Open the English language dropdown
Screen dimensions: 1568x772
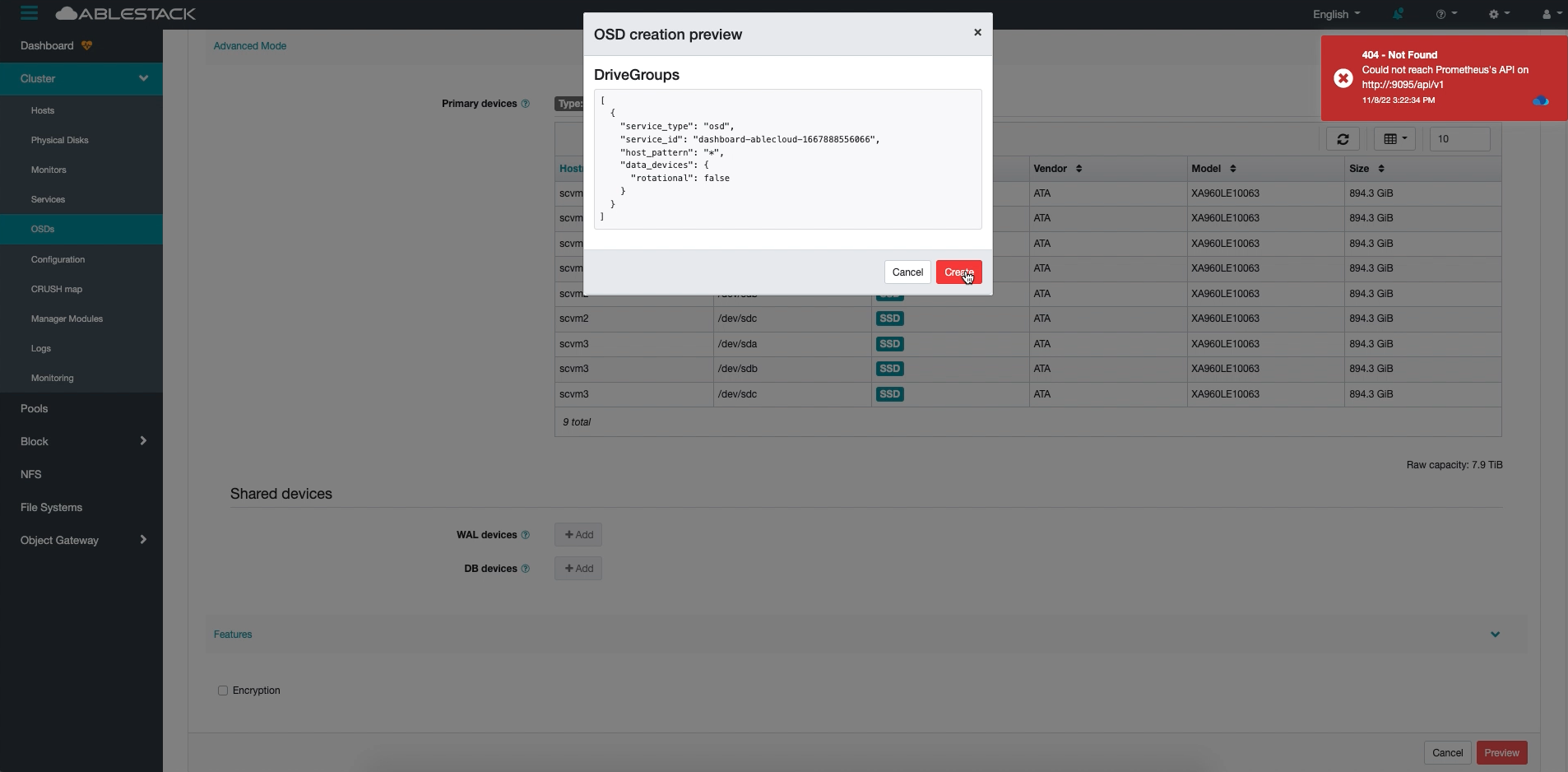[x=1336, y=14]
